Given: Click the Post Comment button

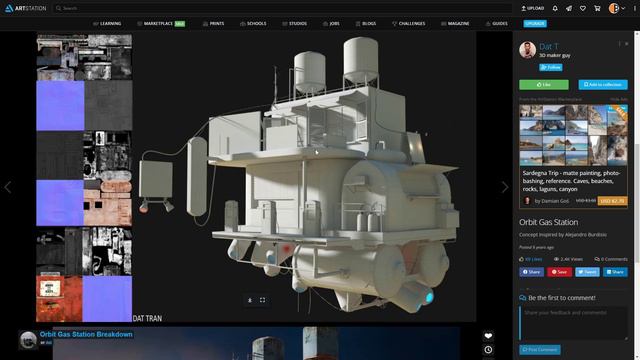Looking at the screenshot, I should pyautogui.click(x=540, y=350).
